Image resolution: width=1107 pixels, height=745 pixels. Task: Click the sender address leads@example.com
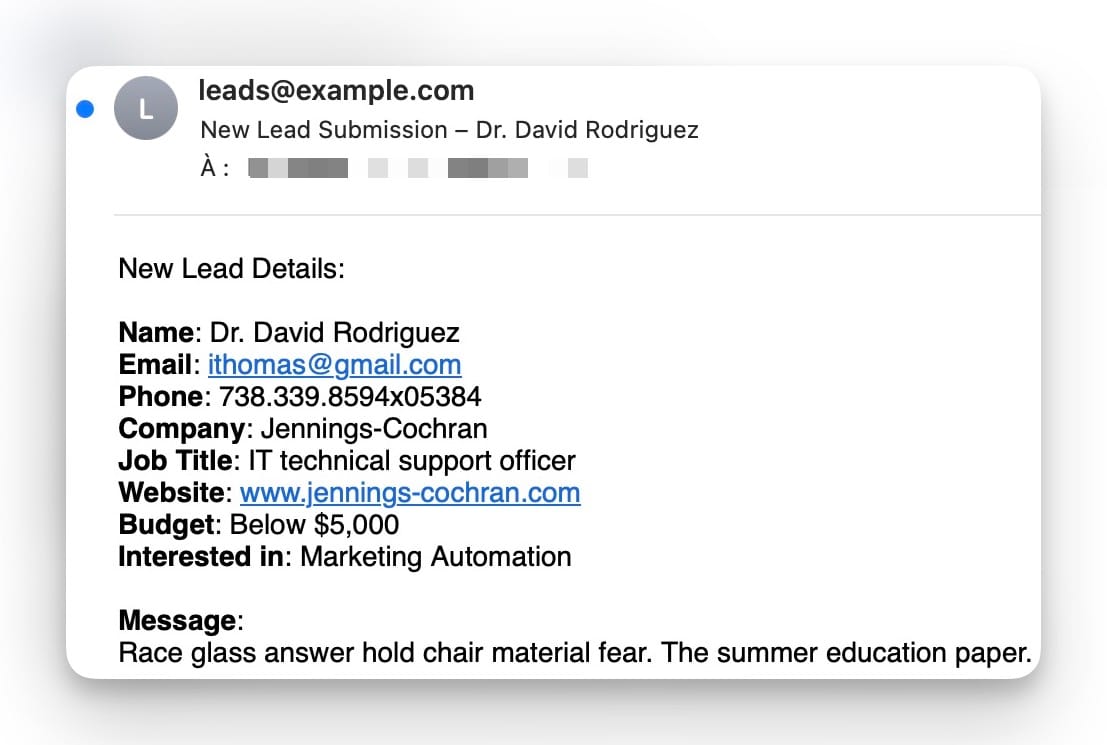[336, 91]
